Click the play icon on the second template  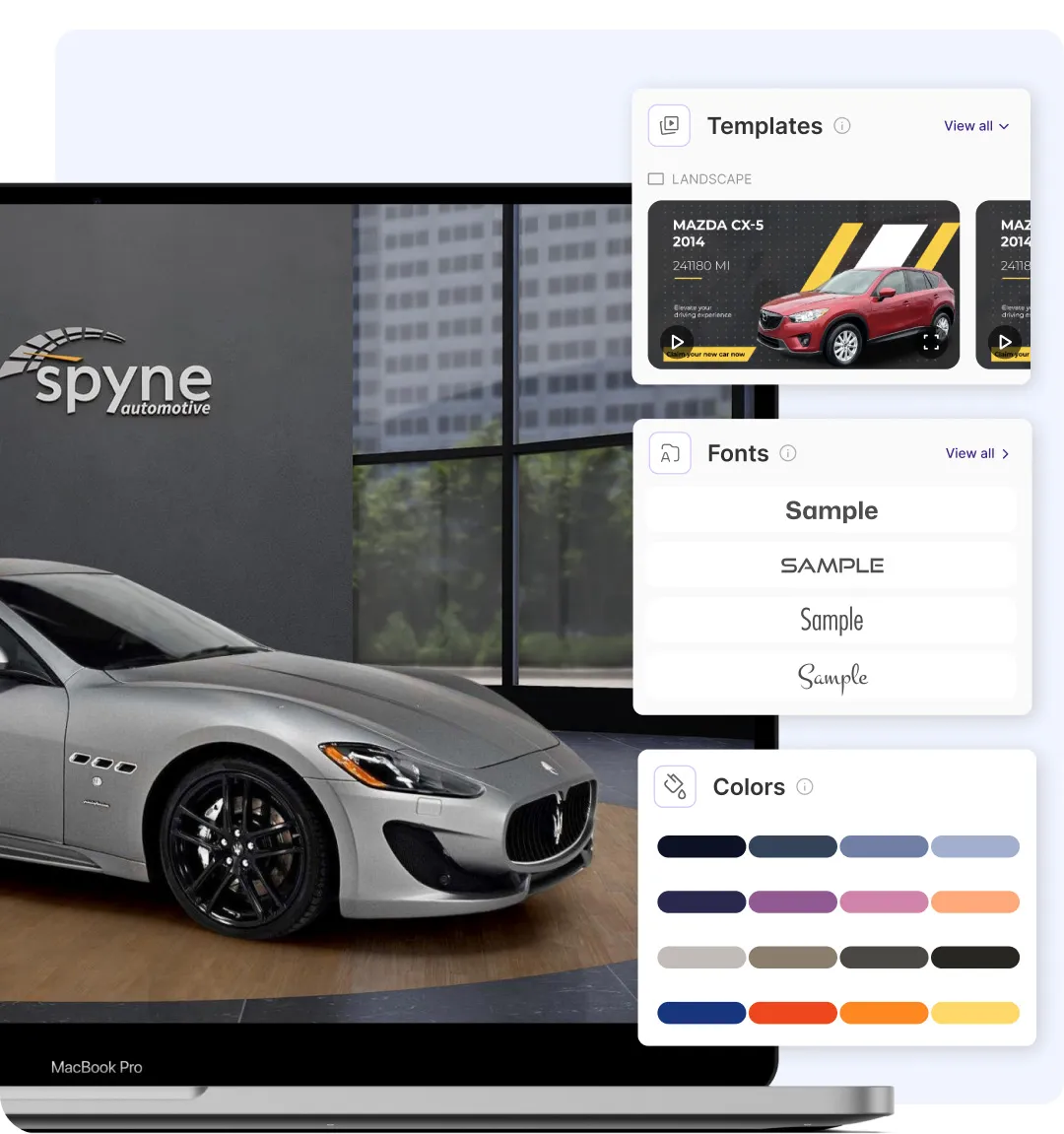1005,342
